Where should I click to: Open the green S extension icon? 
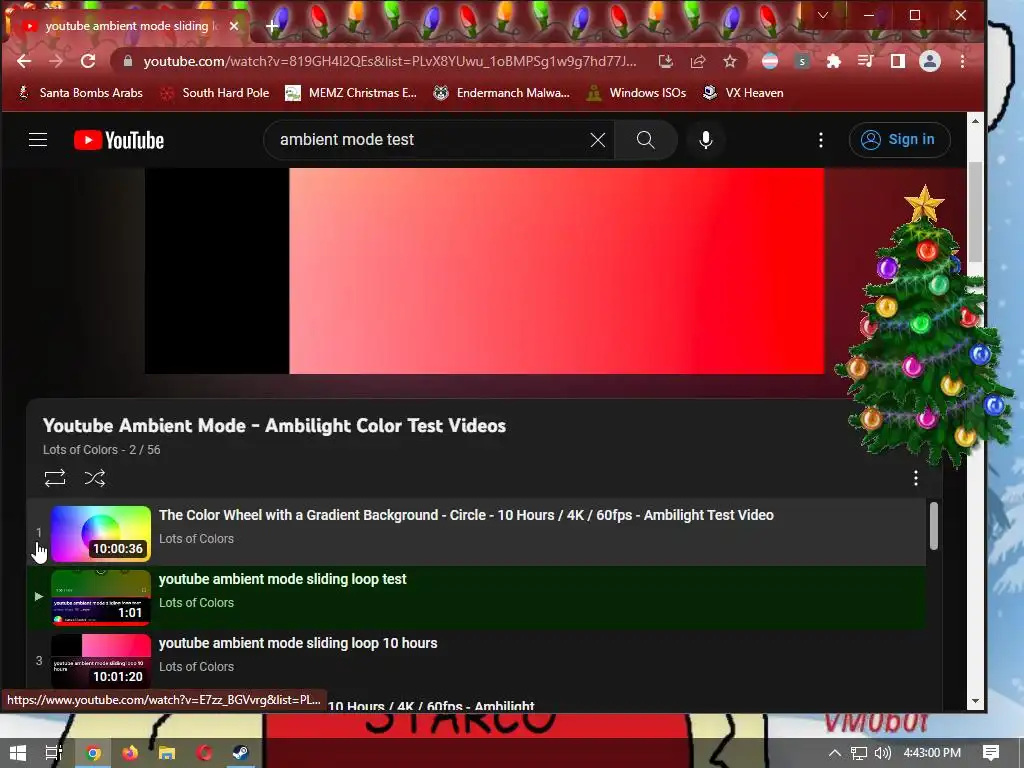pyautogui.click(x=802, y=61)
